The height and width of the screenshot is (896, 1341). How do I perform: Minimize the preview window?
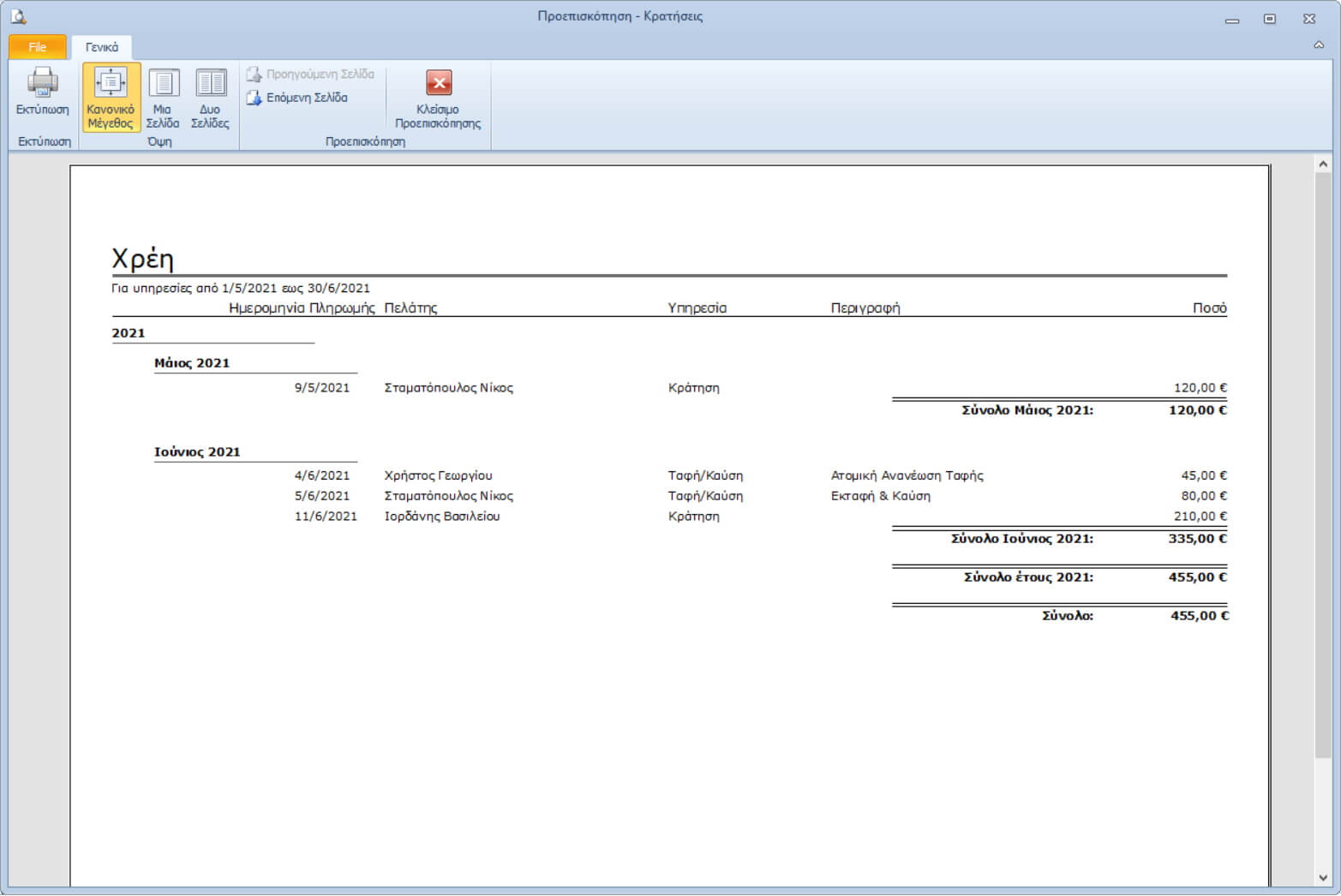1232,19
